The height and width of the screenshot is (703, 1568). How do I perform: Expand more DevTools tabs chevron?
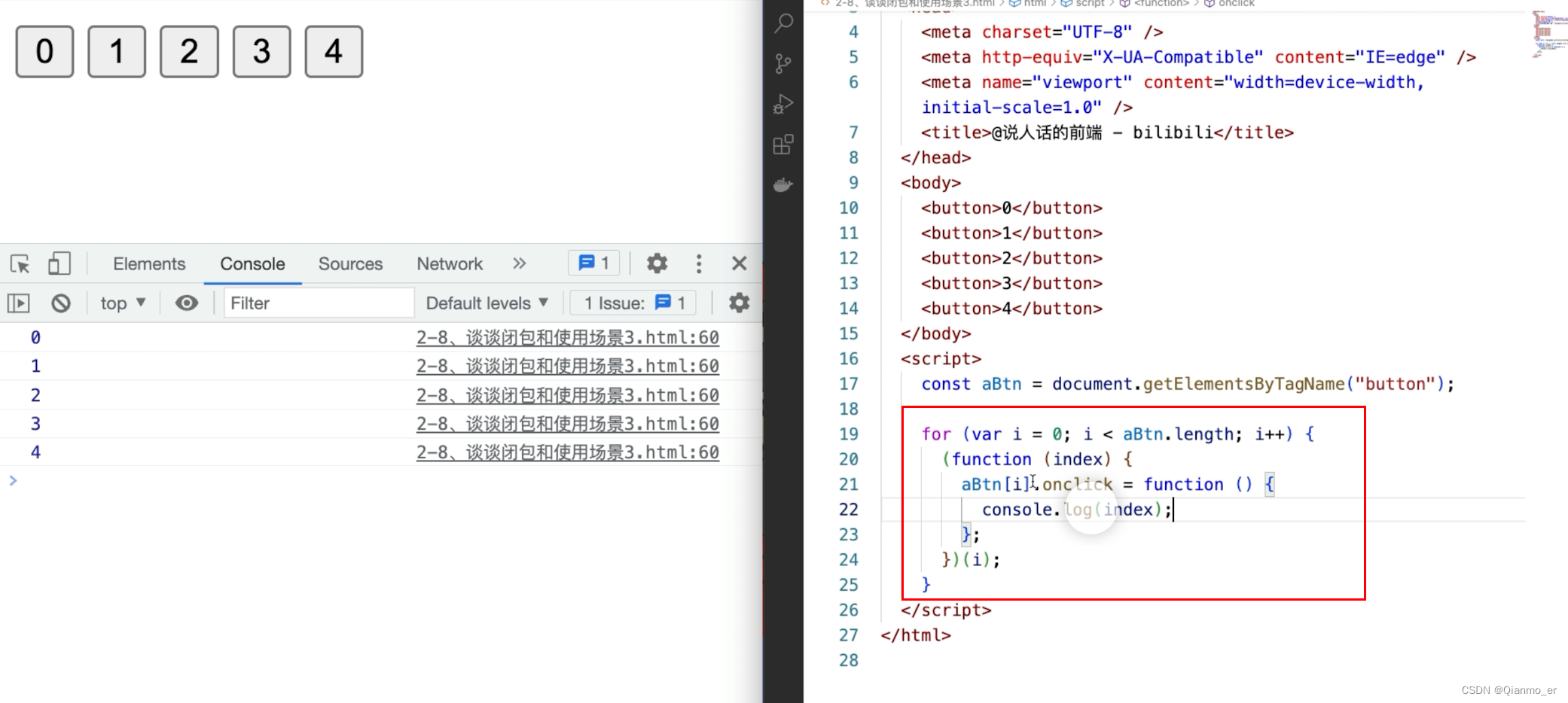[519, 263]
